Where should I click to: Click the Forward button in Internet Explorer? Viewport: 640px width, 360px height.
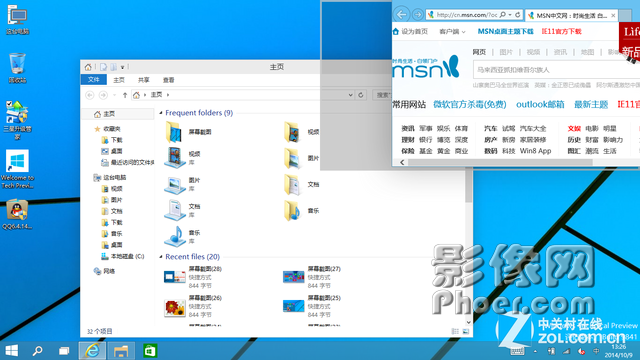pos(418,15)
